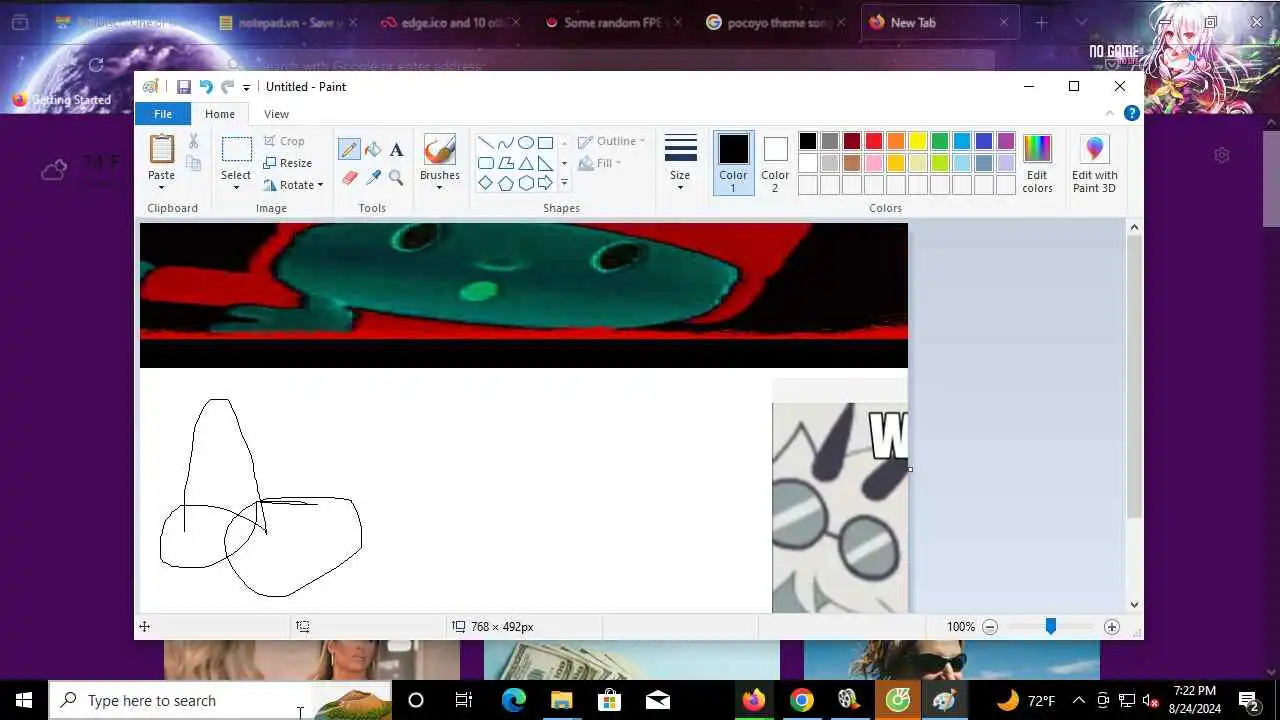Click the Undo arrow in the title bar
Screen dimensions: 1280x720
point(206,87)
